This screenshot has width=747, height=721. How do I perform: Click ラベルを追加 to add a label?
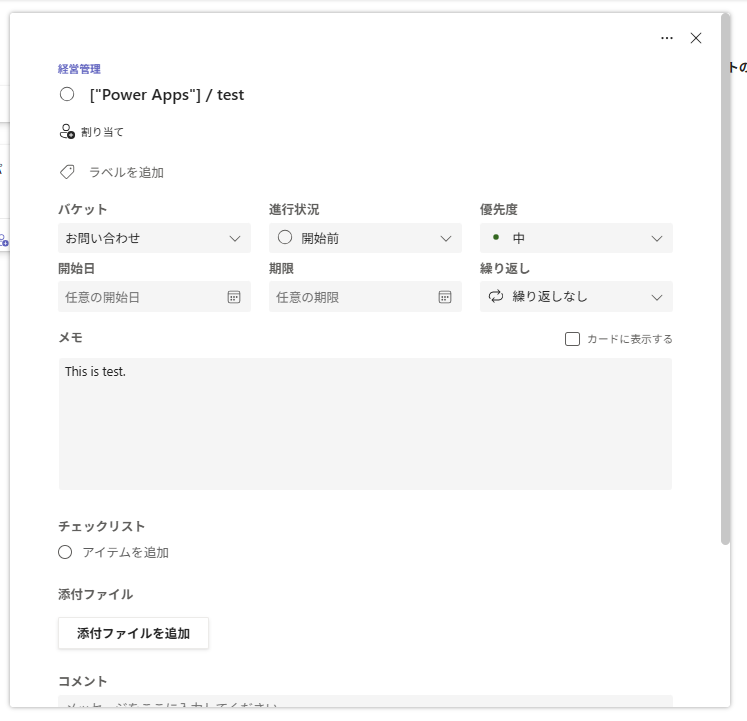pyautogui.click(x=126, y=173)
